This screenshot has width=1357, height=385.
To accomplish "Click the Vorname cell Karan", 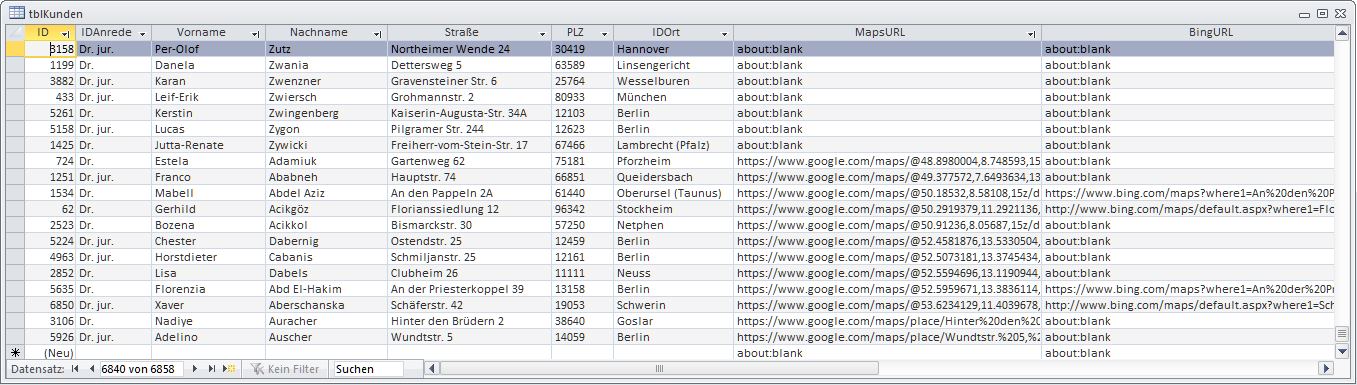I will pos(208,81).
